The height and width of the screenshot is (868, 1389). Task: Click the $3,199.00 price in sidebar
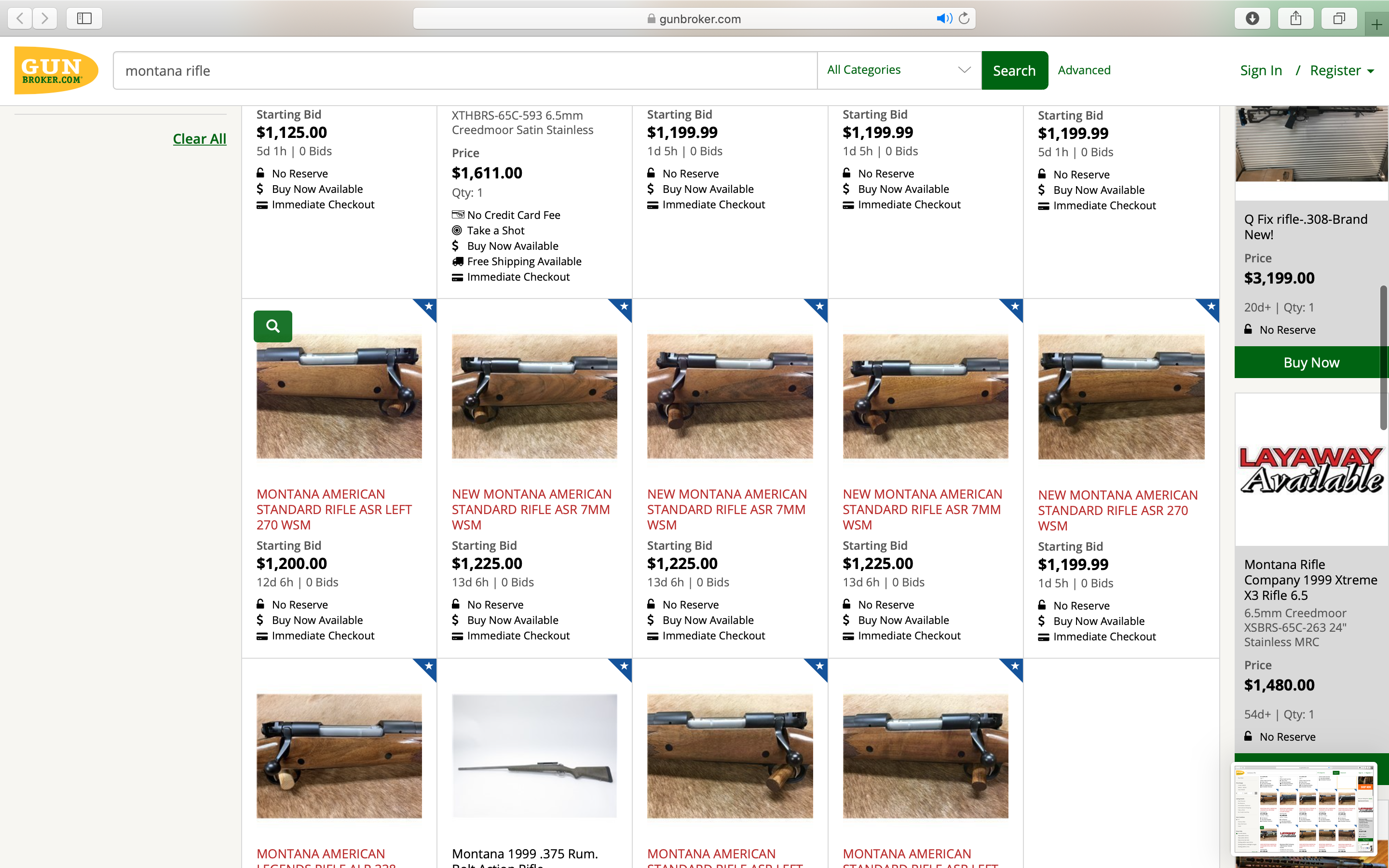(x=1279, y=278)
